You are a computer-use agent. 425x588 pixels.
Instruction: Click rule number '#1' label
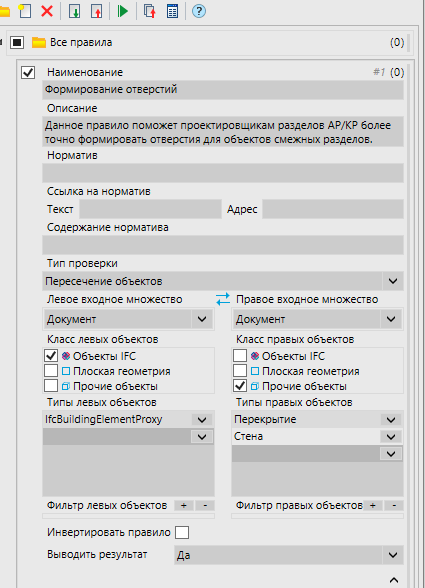click(x=379, y=72)
